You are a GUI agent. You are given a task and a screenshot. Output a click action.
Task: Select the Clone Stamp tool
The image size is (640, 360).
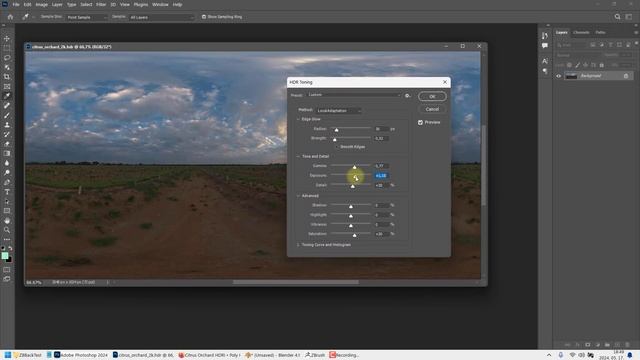pyautogui.click(x=7, y=125)
